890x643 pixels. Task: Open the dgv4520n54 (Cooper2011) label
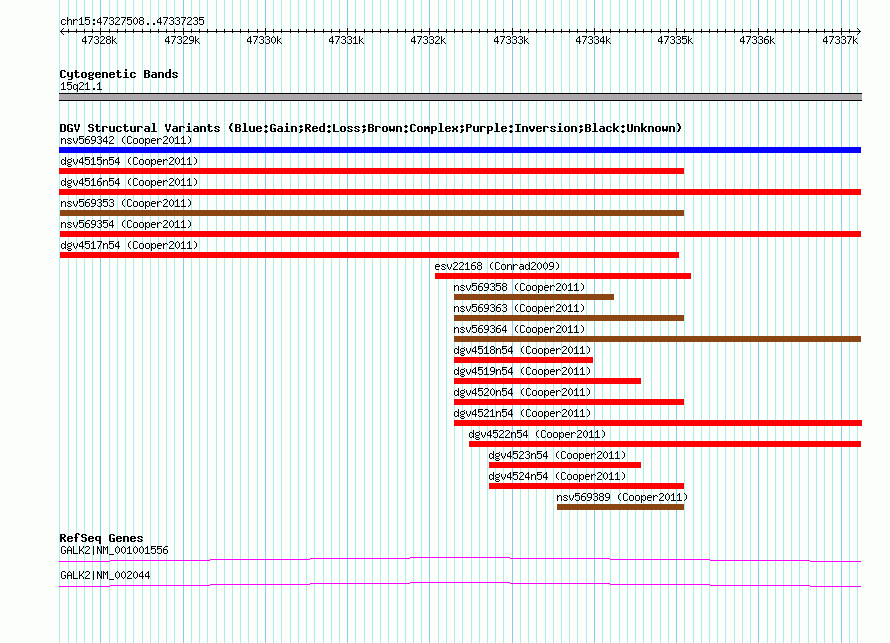click(522, 392)
